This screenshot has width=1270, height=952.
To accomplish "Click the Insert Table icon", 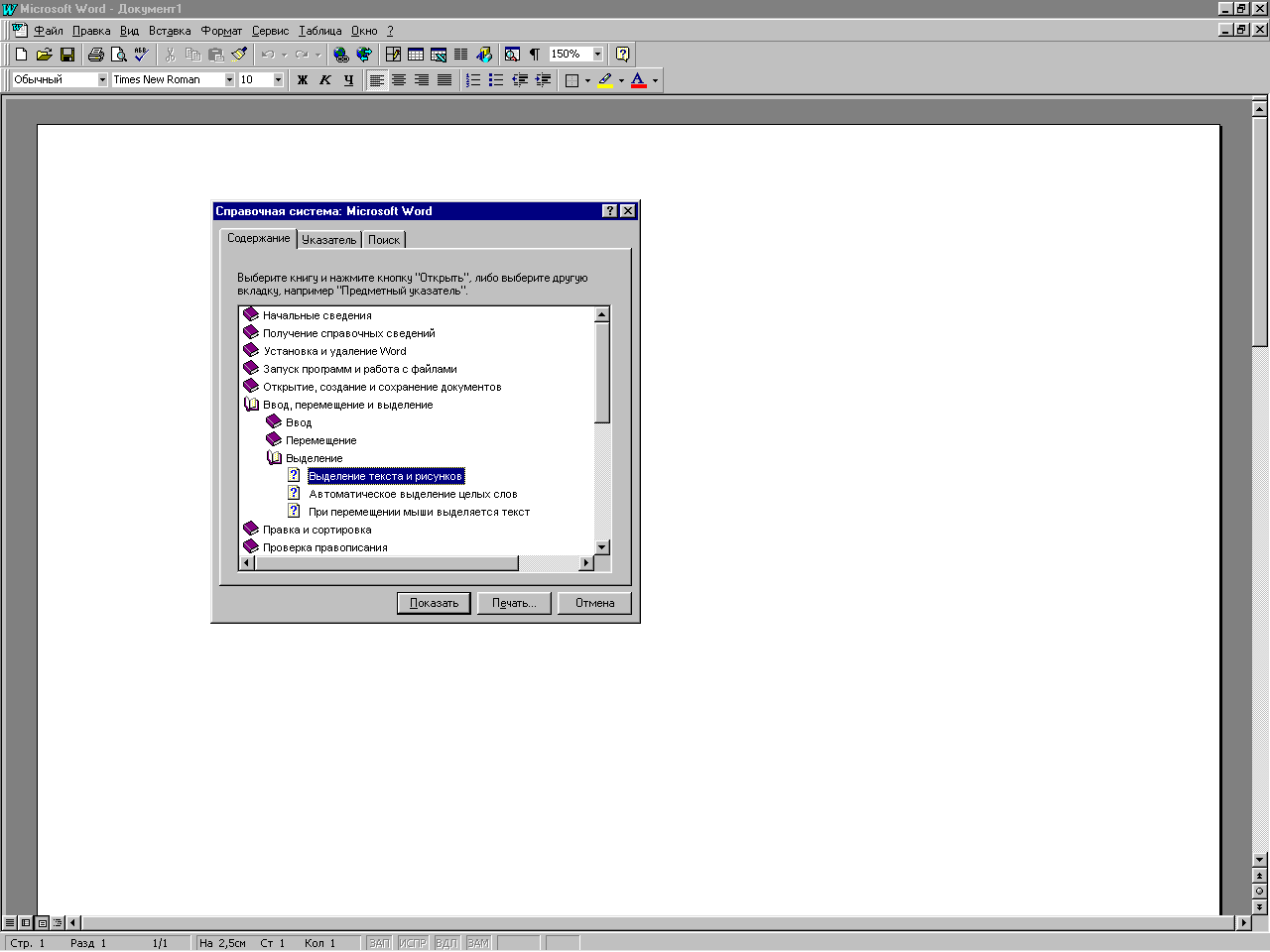I will click(x=416, y=55).
